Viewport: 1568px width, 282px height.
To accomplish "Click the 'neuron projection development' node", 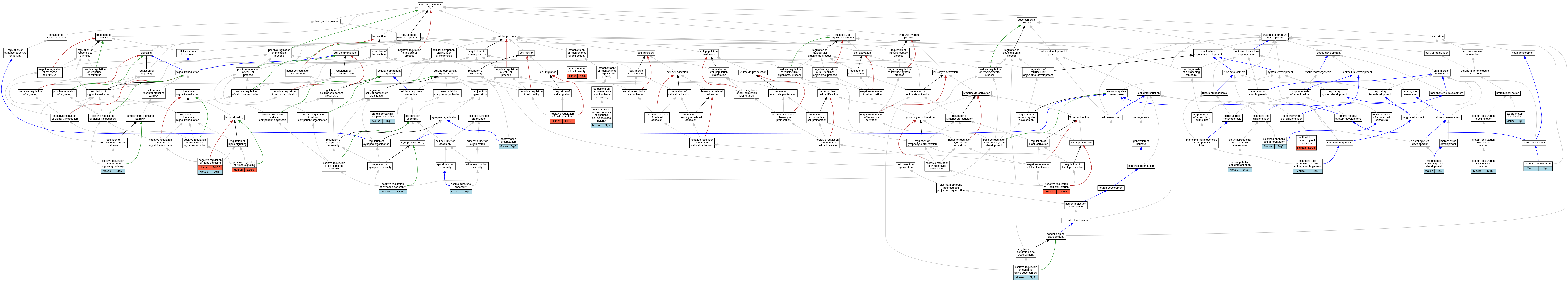I will click(1076, 205).
